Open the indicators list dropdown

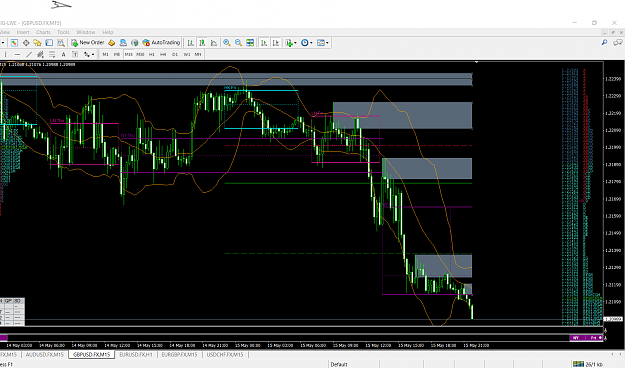coord(291,43)
